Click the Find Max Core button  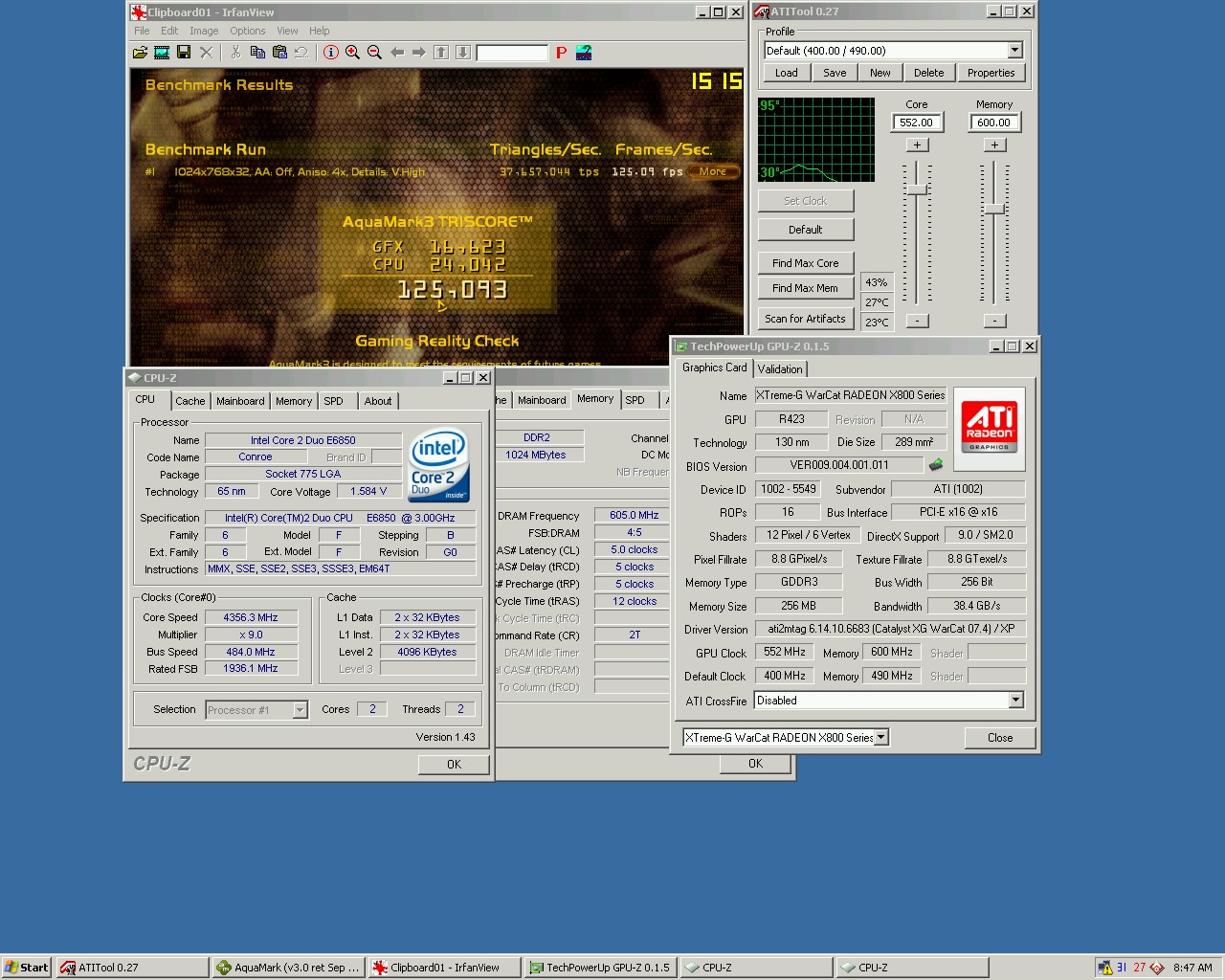[806, 263]
